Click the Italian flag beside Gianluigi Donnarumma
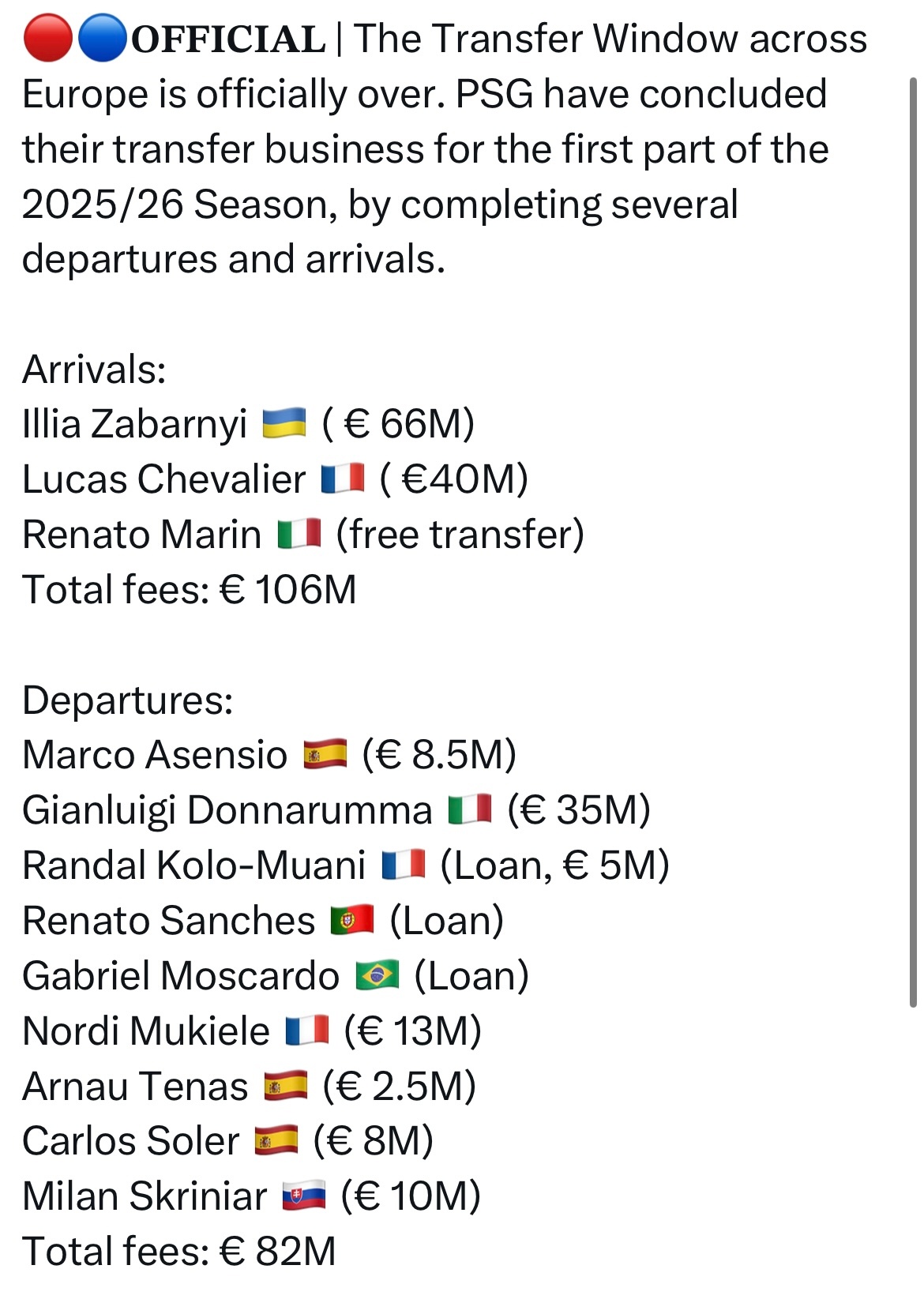This screenshot has height=1299, width=924. point(470,809)
